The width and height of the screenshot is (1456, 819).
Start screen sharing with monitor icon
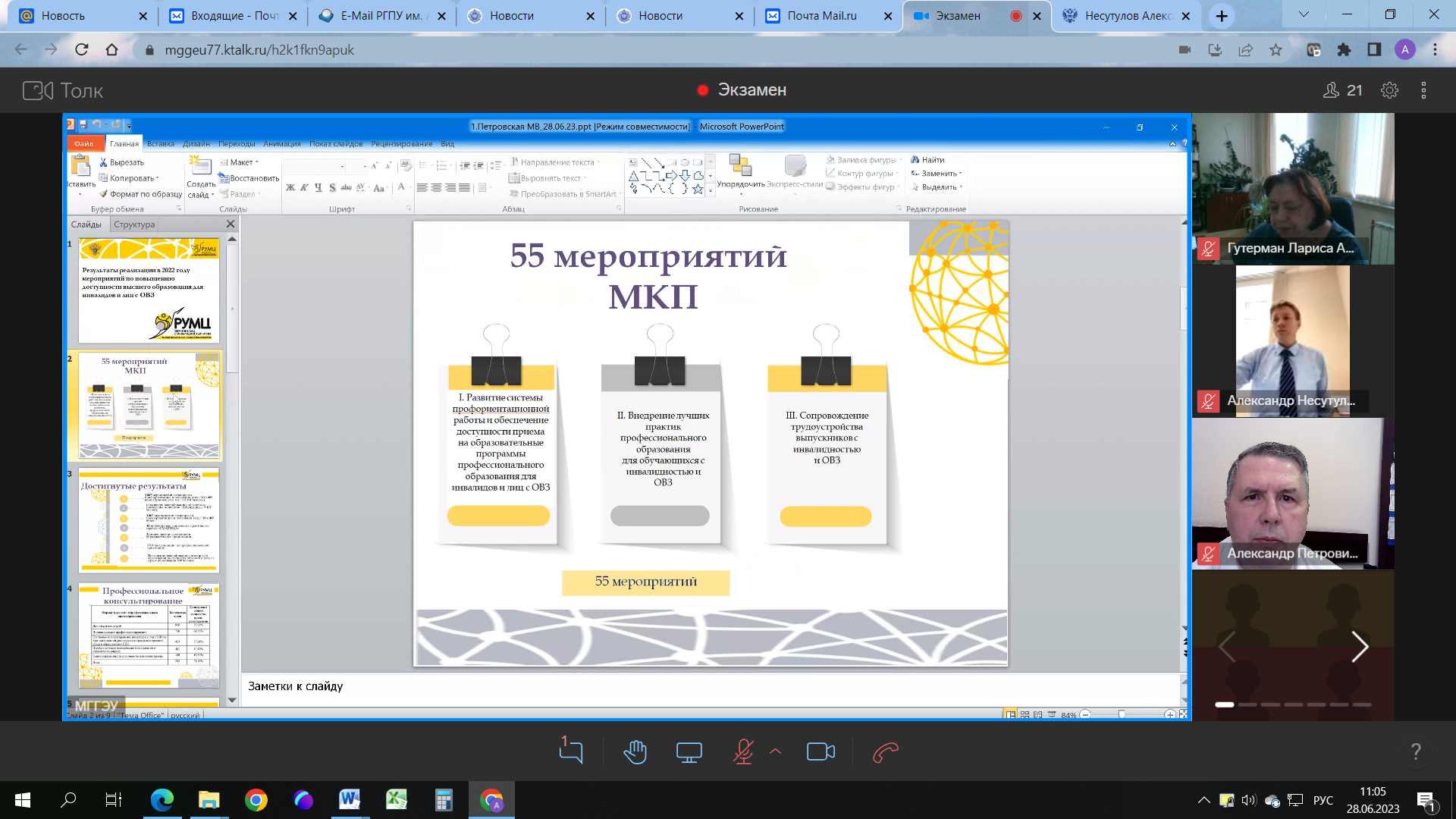[x=689, y=752]
